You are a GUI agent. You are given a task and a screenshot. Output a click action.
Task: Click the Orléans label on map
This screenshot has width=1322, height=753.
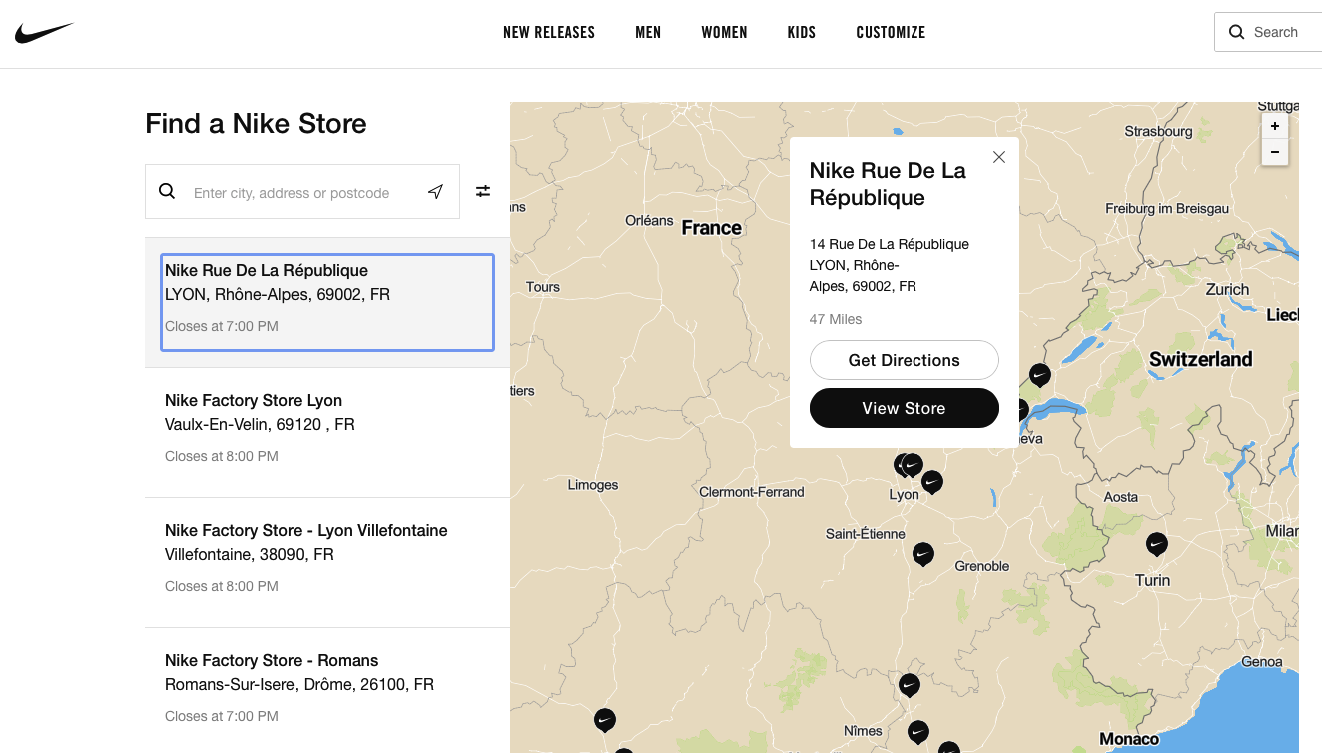649,220
